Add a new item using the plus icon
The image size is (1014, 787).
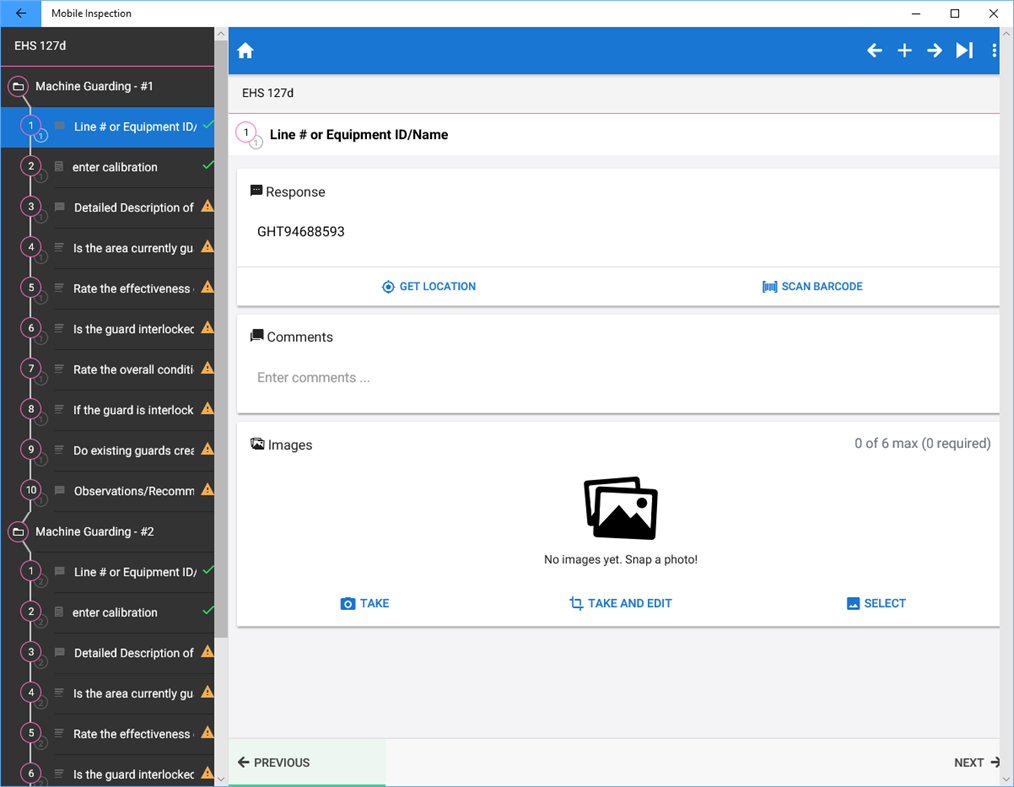[x=904, y=49]
